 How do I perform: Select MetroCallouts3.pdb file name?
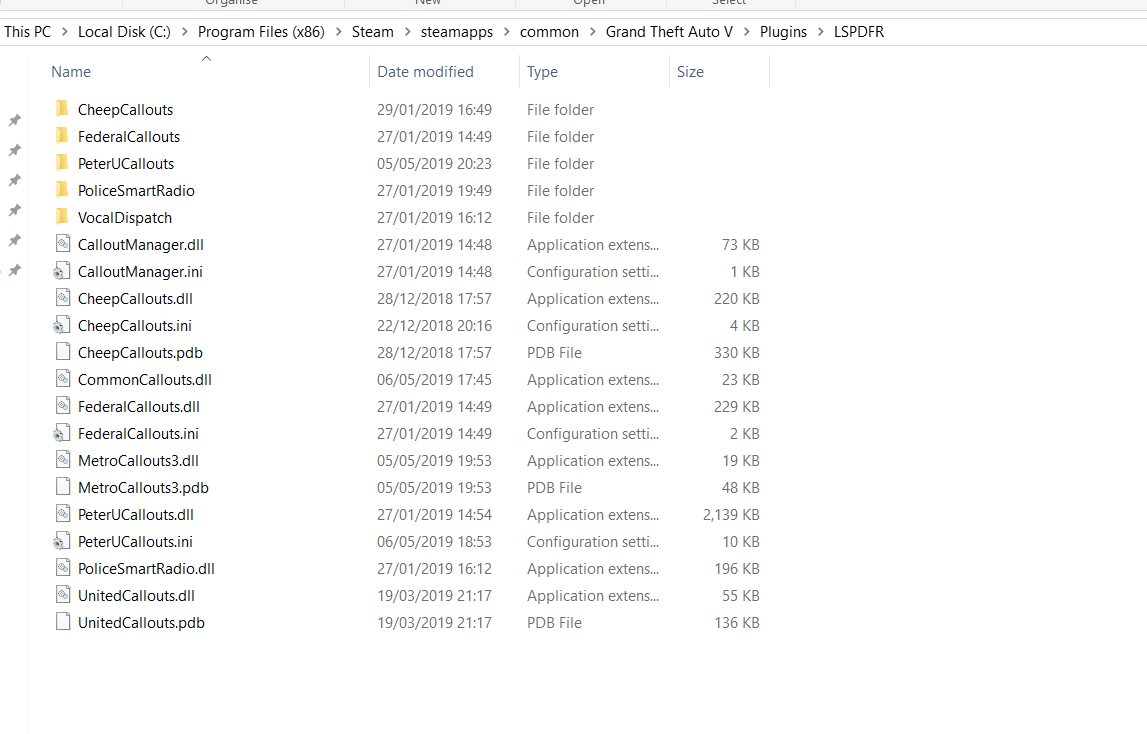coord(143,487)
